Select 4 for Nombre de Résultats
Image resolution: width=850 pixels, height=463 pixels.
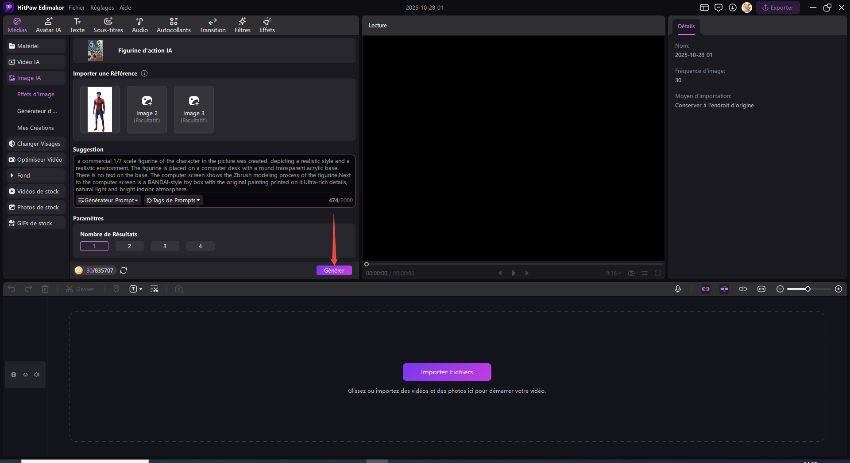pyautogui.click(x=200, y=246)
